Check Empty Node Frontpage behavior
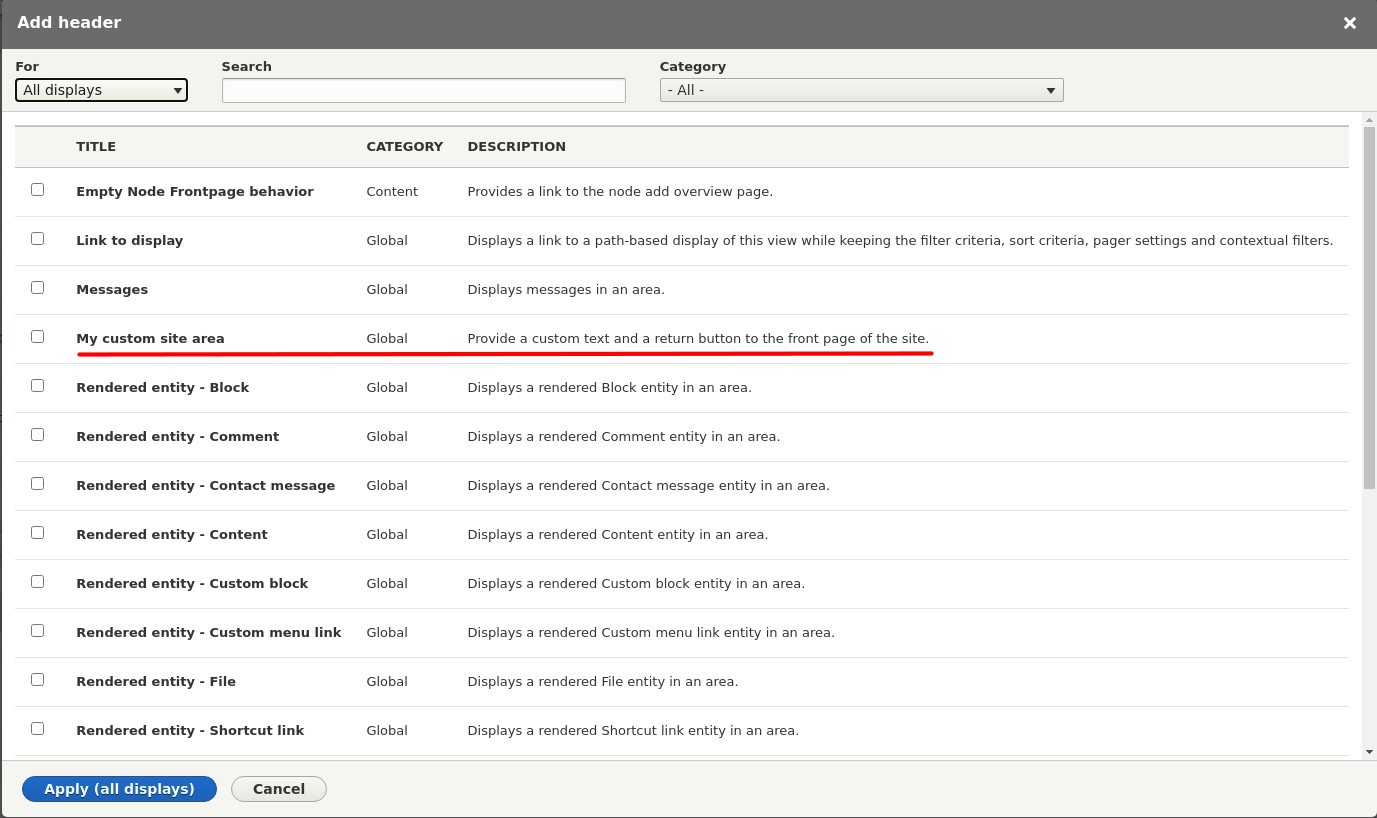 click(37, 189)
